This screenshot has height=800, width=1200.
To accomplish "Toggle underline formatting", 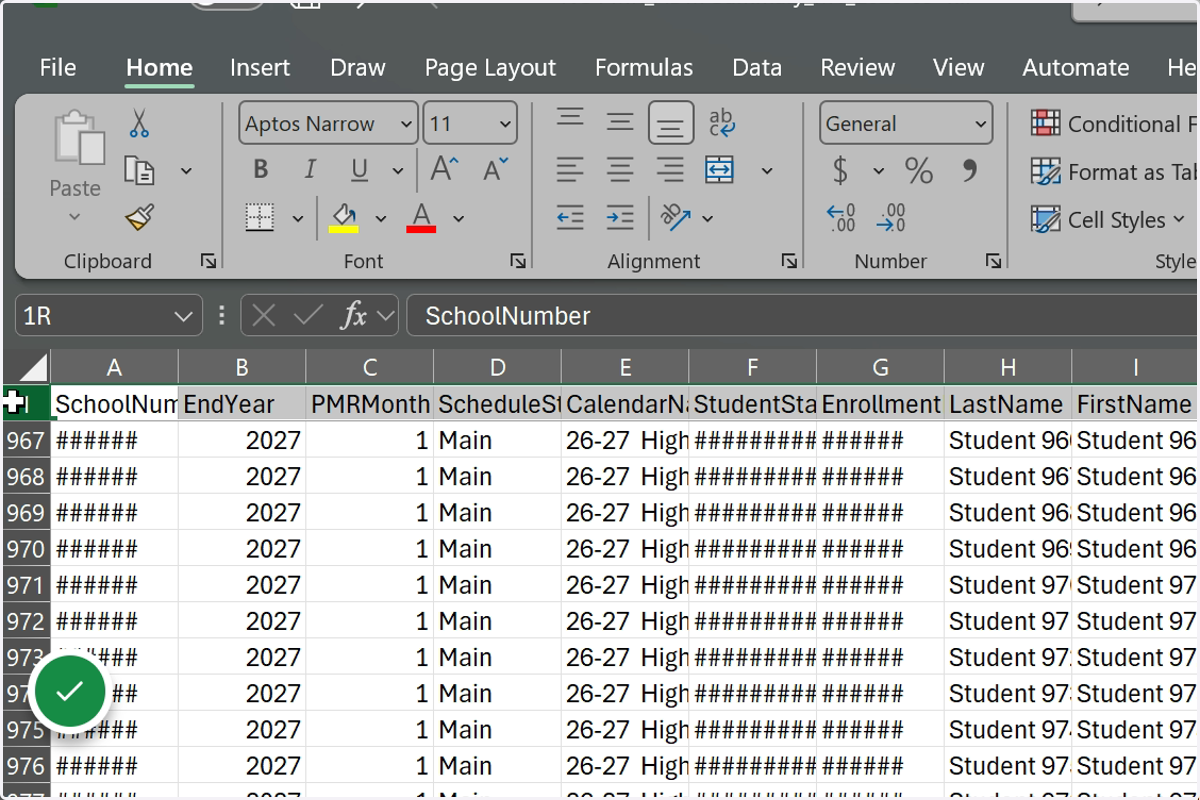I will 360,170.
